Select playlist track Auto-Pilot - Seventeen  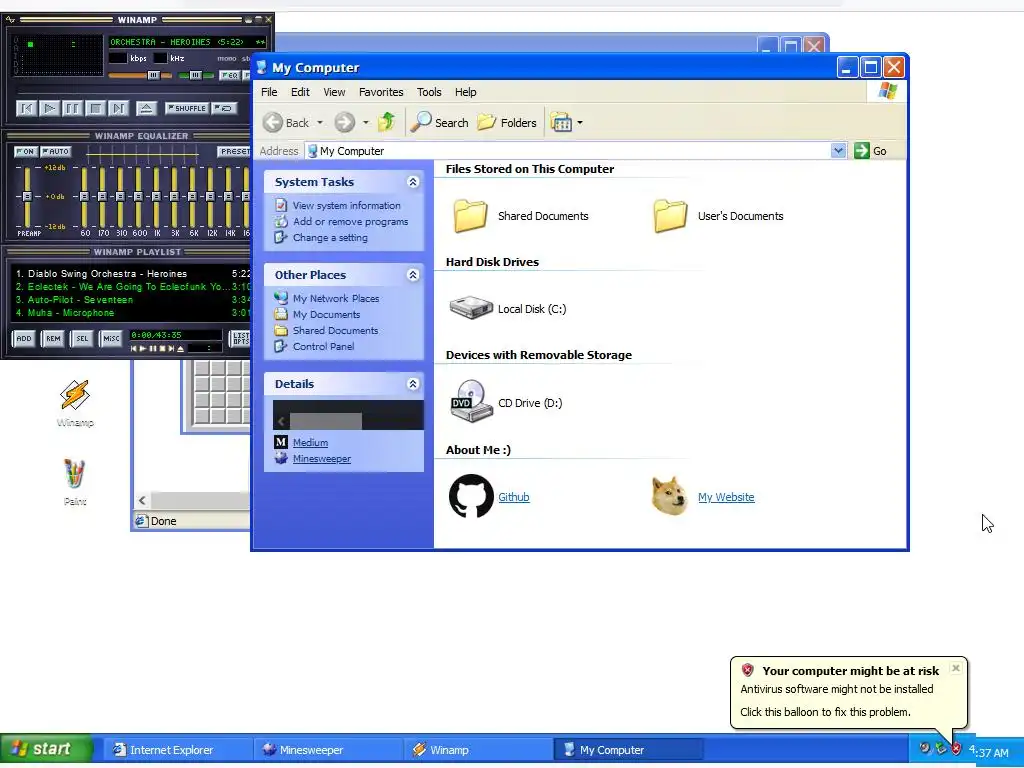click(x=131, y=300)
